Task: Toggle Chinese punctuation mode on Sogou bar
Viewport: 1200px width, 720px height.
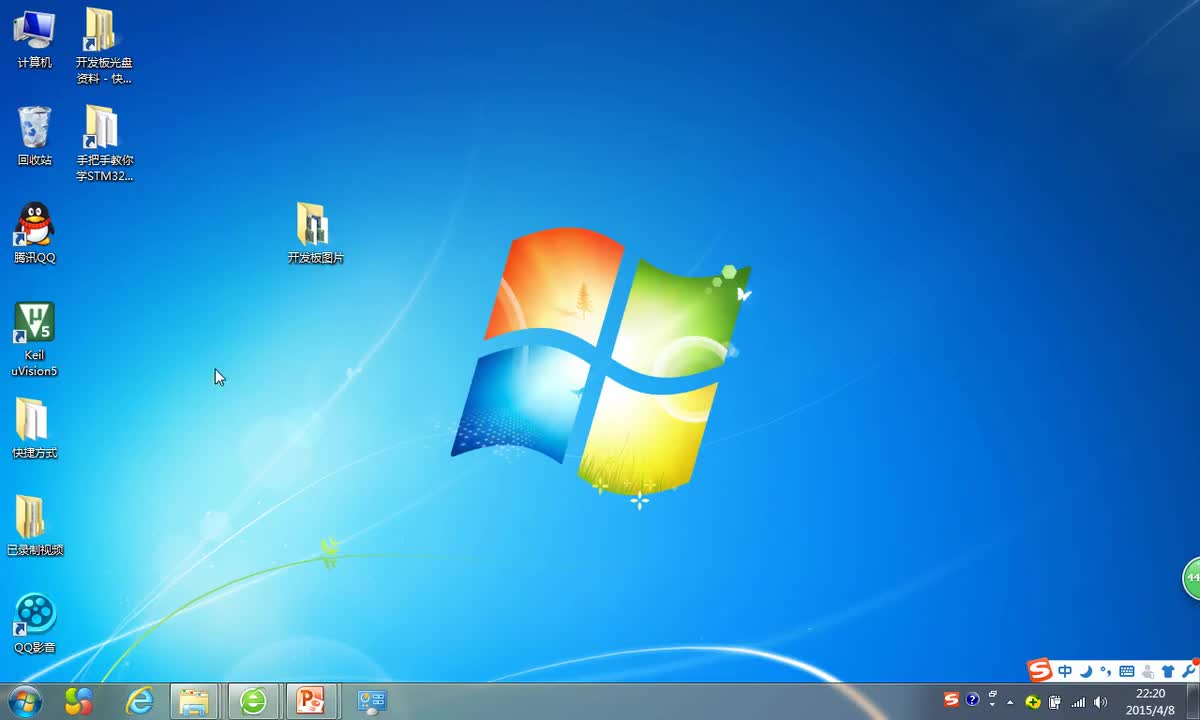Action: (x=1105, y=671)
